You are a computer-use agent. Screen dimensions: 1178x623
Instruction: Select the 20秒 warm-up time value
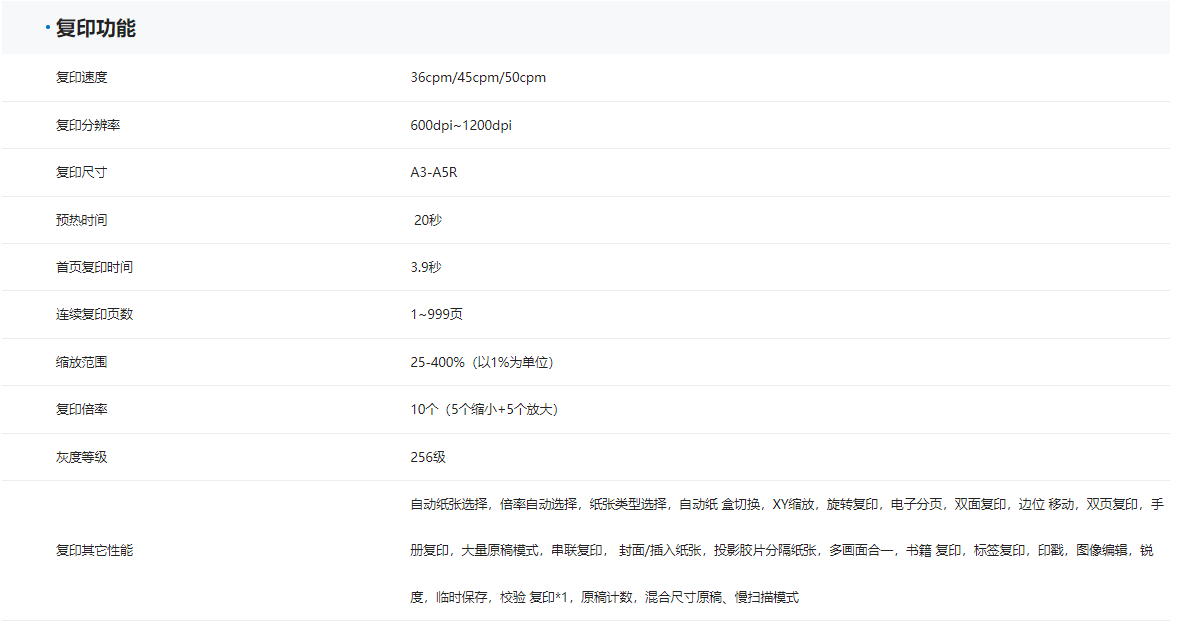click(x=427, y=220)
